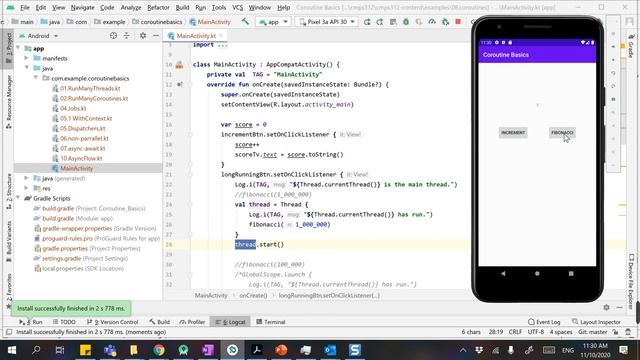This screenshot has height=360, width=640.
Task: Open the Navigate menu
Action: pyautogui.click(x=82, y=7)
